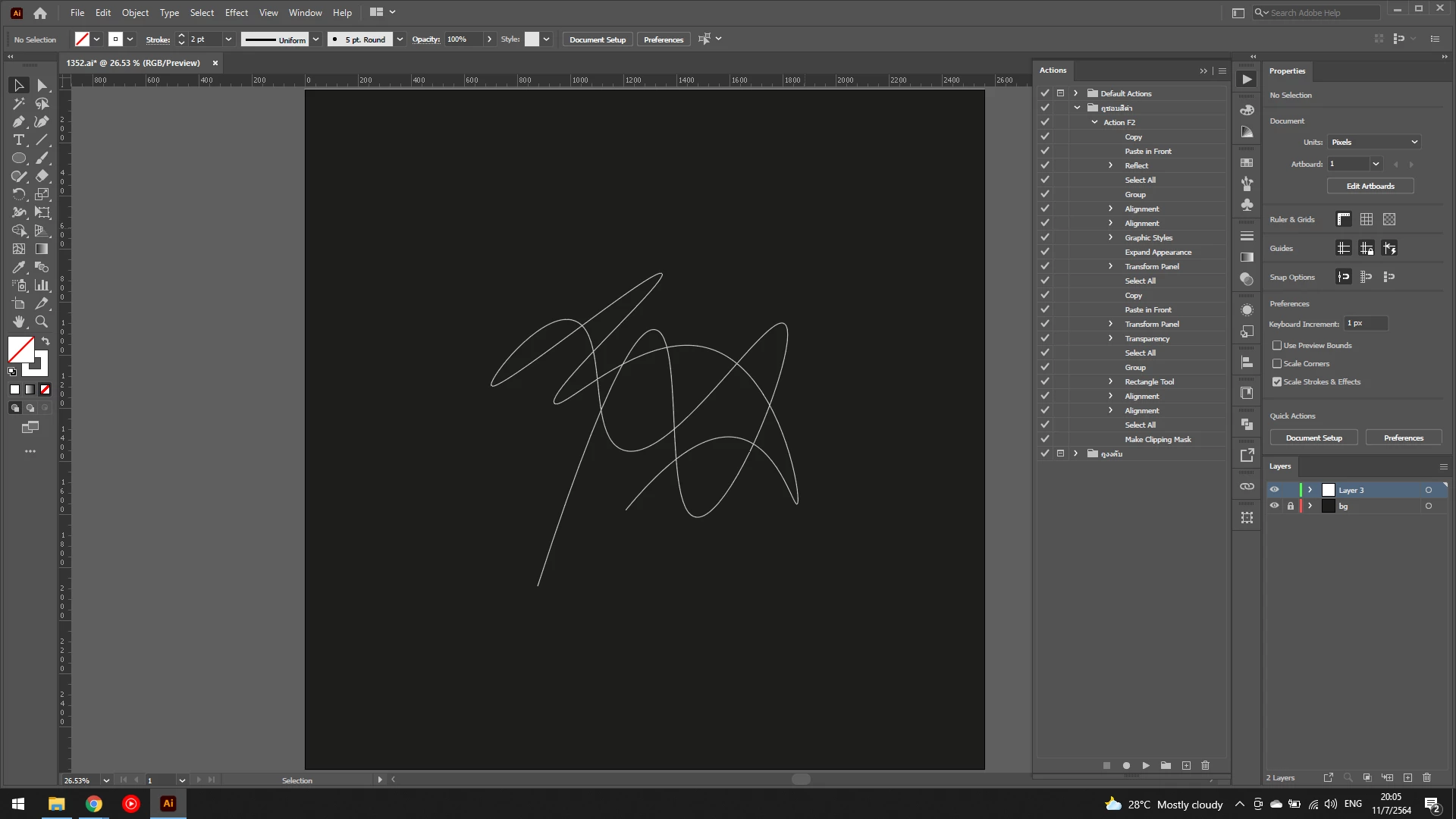1456x819 pixels.
Task: Select the Zoom tool
Action: 42,322
